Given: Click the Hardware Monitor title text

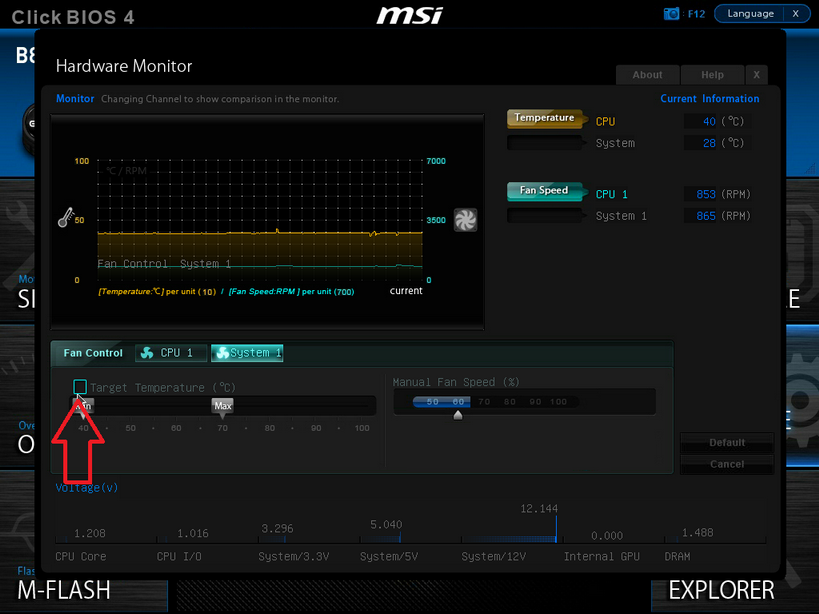Looking at the screenshot, I should 124,66.
